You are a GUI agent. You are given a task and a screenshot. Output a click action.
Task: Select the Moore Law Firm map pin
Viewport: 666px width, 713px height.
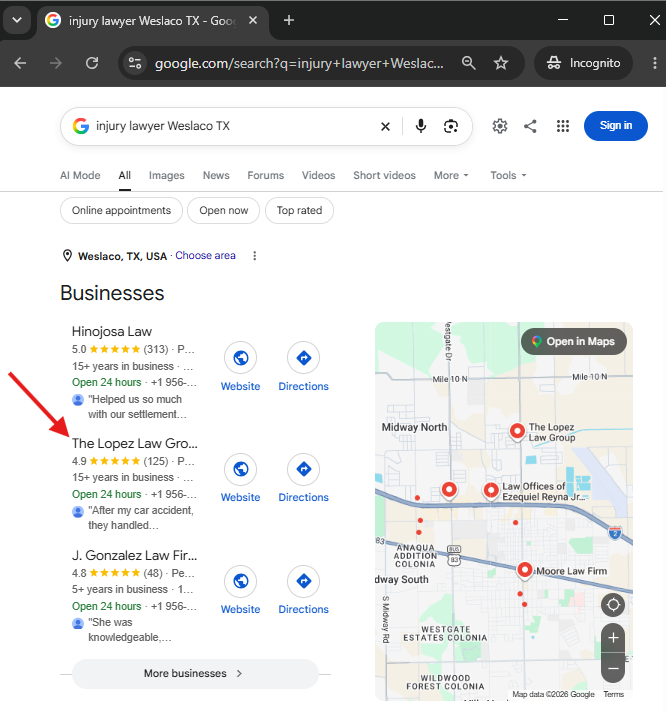pyautogui.click(x=525, y=571)
